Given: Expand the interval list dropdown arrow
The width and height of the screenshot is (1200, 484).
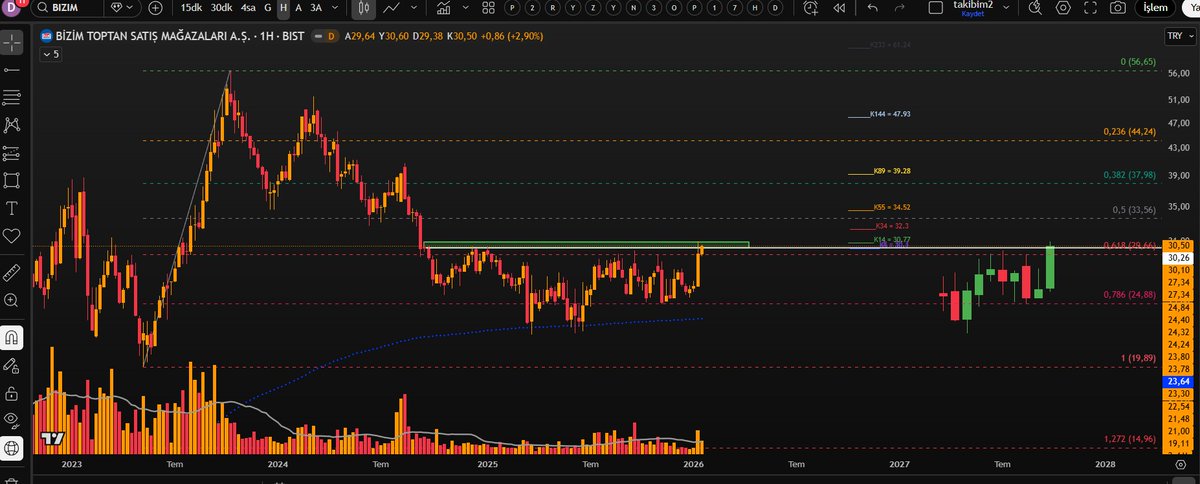Looking at the screenshot, I should (x=336, y=8).
